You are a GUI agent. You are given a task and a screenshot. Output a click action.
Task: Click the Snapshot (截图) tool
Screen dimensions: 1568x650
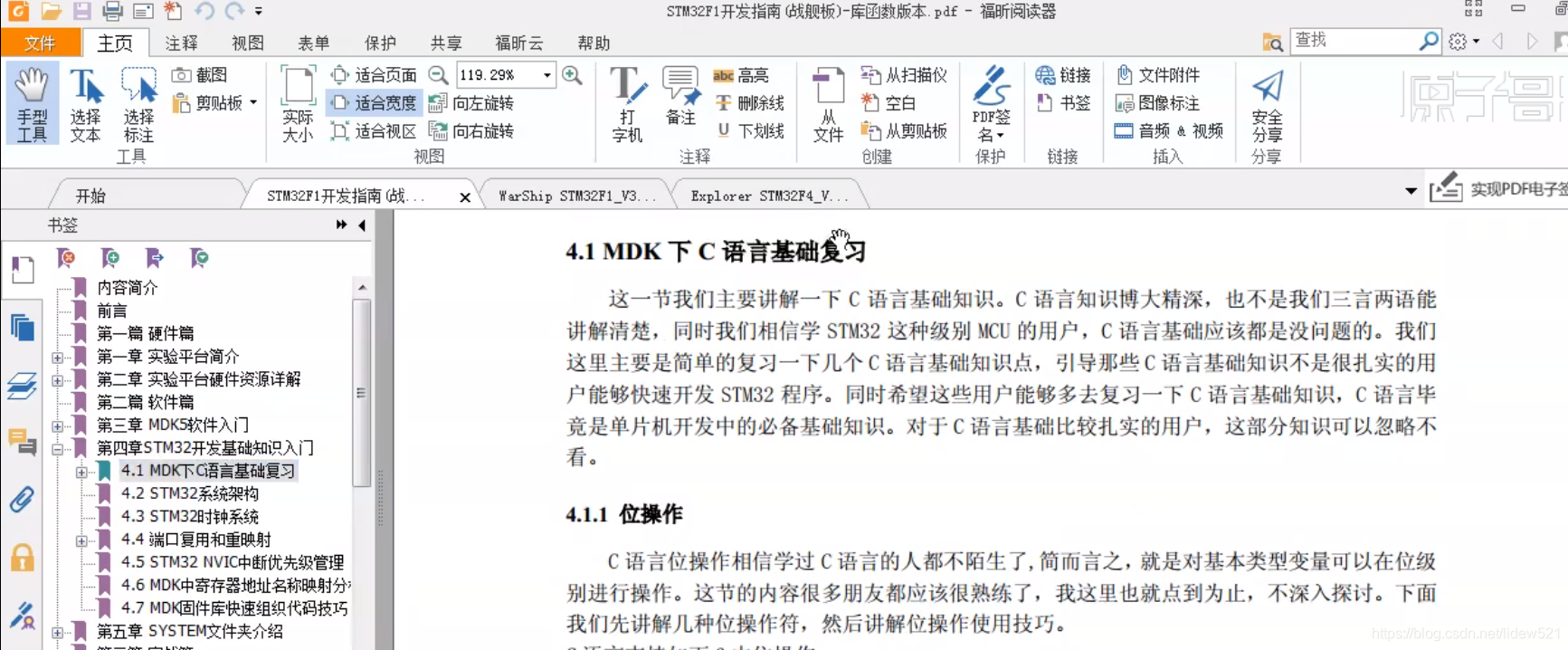tap(200, 75)
